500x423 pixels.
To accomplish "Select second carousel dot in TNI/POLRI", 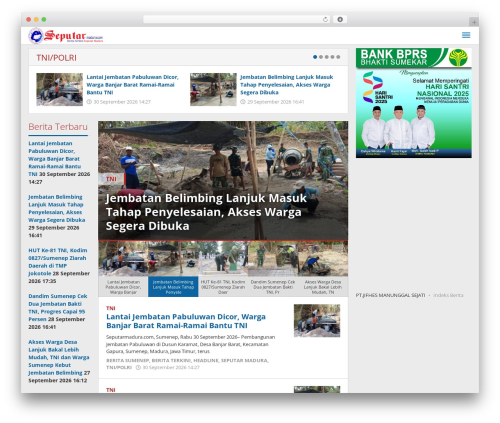I will tap(321, 57).
